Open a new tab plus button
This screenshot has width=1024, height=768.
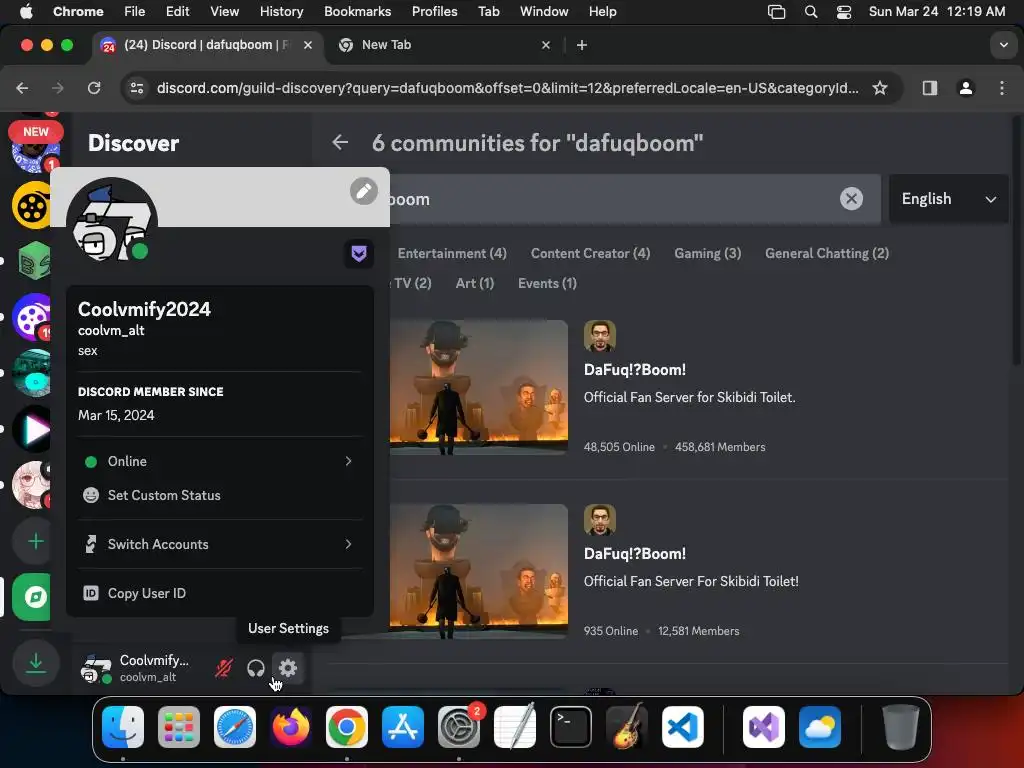(x=582, y=45)
